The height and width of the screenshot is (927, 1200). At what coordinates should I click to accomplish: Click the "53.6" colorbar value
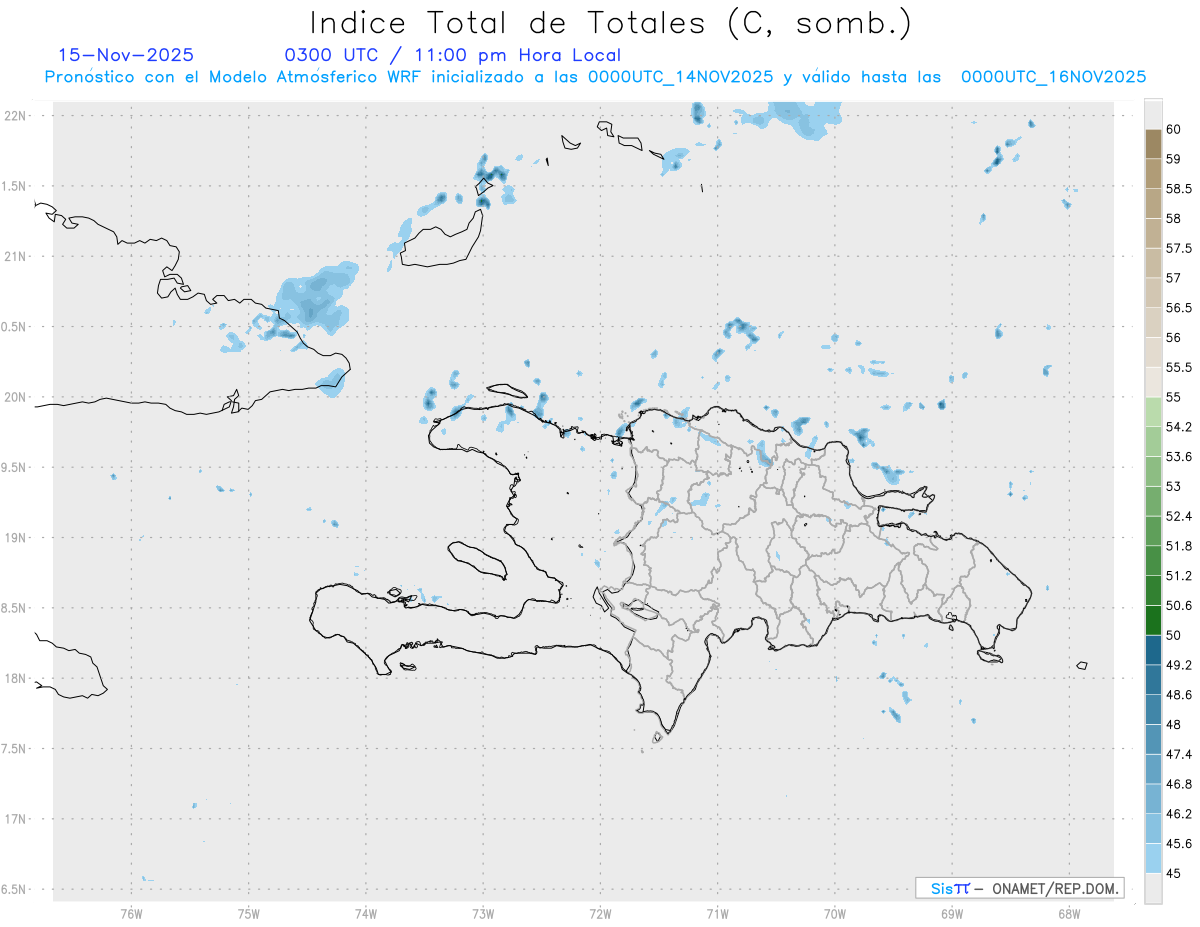tap(1179, 457)
